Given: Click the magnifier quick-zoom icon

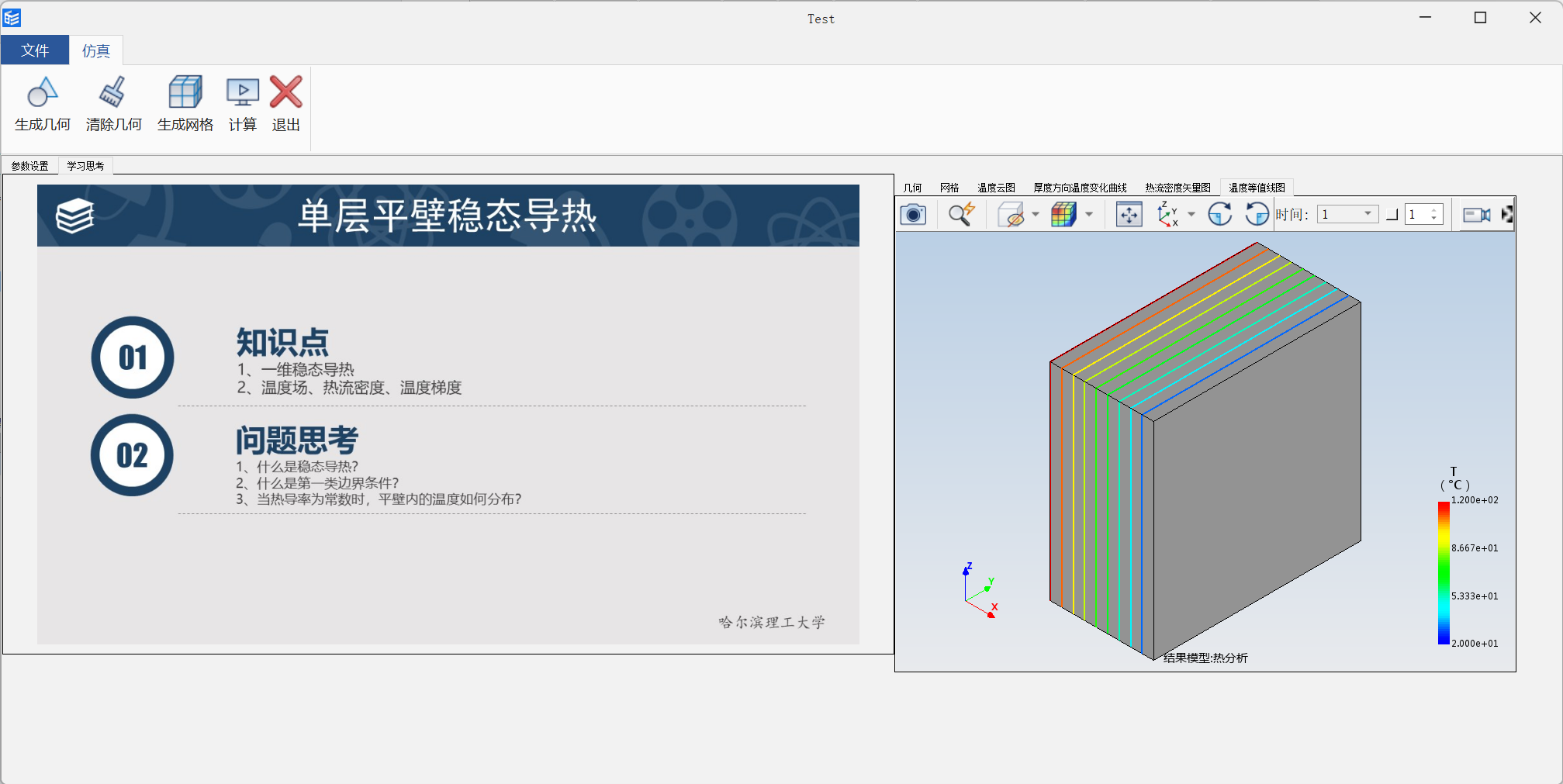Looking at the screenshot, I should (962, 214).
